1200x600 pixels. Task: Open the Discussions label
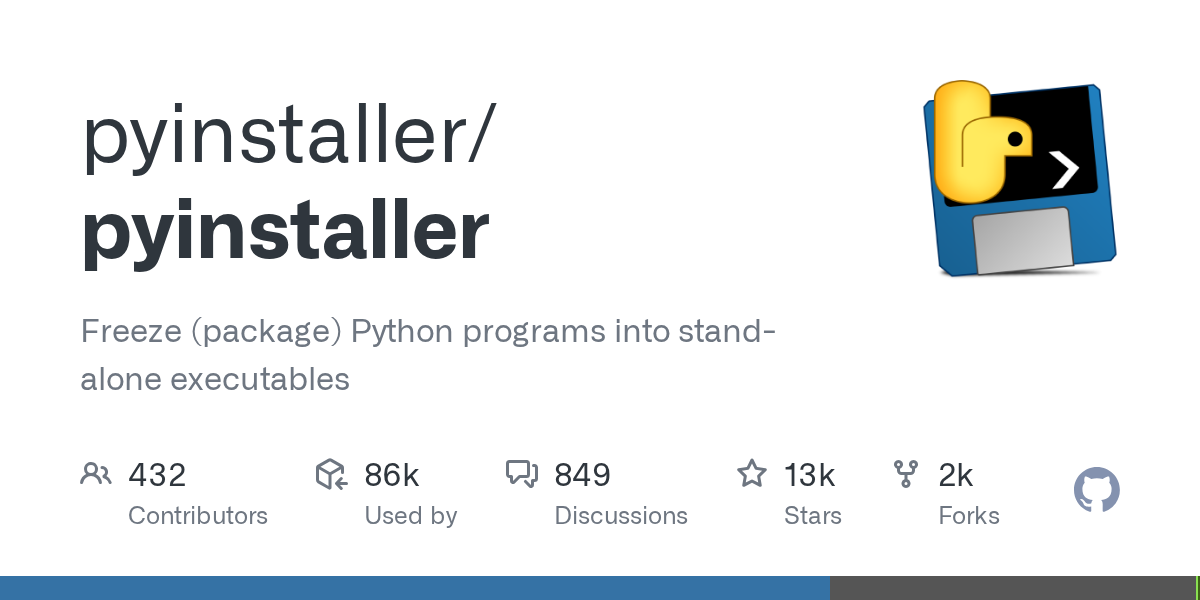(x=621, y=516)
